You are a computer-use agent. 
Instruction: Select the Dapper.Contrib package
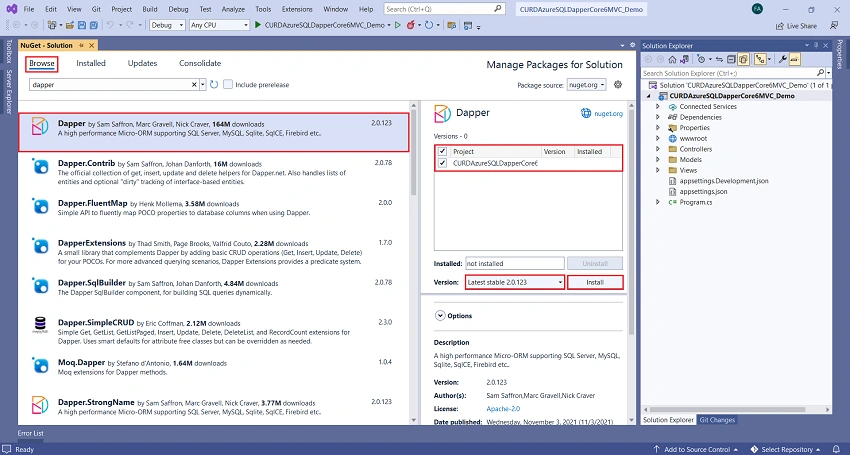[x=214, y=172]
